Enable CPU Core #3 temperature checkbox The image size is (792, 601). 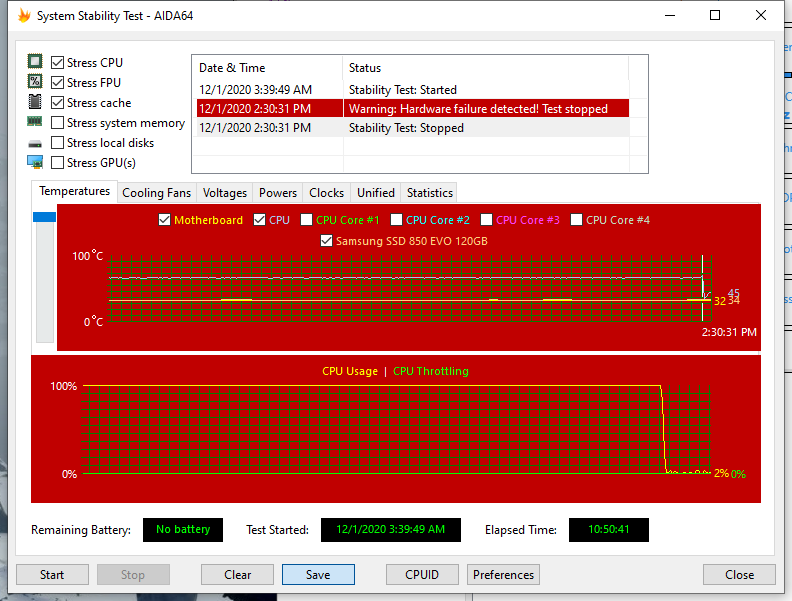click(486, 220)
